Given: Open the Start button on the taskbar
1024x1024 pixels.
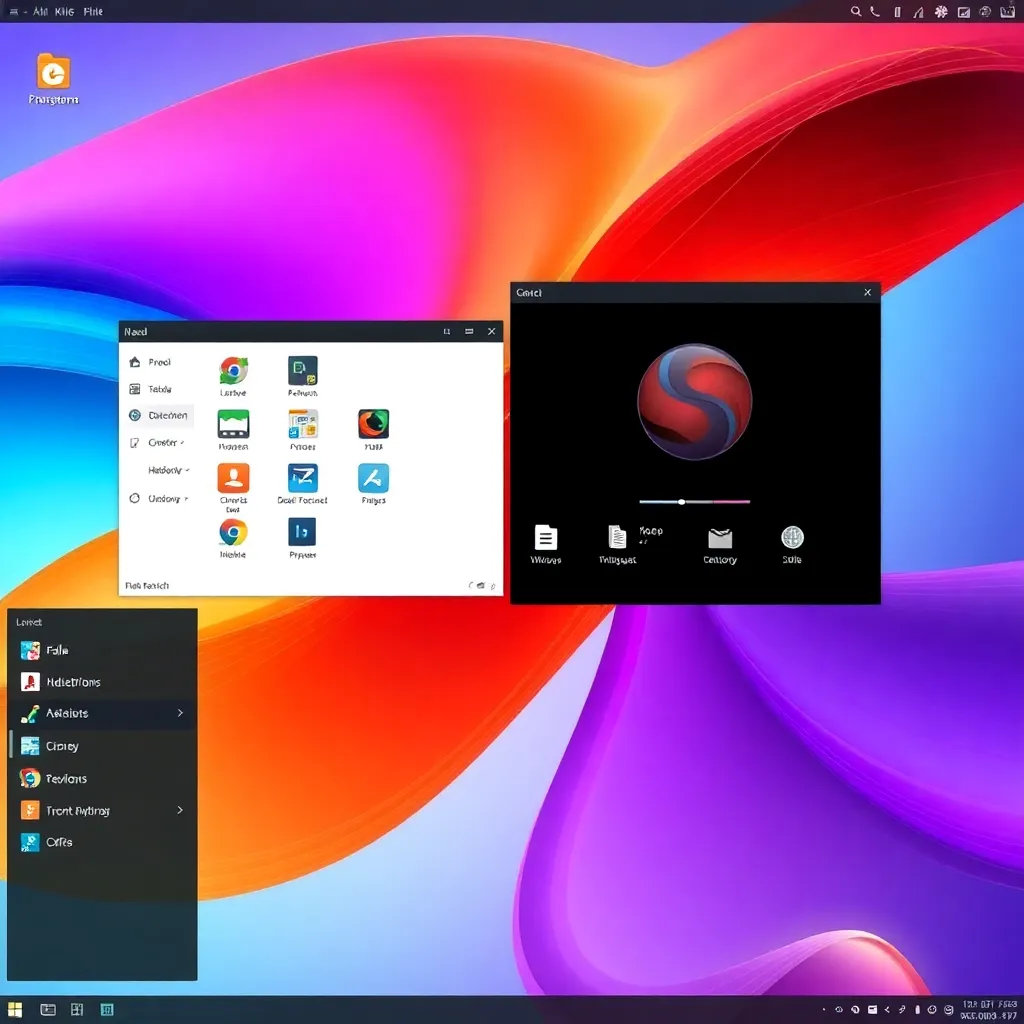Looking at the screenshot, I should tap(15, 1010).
